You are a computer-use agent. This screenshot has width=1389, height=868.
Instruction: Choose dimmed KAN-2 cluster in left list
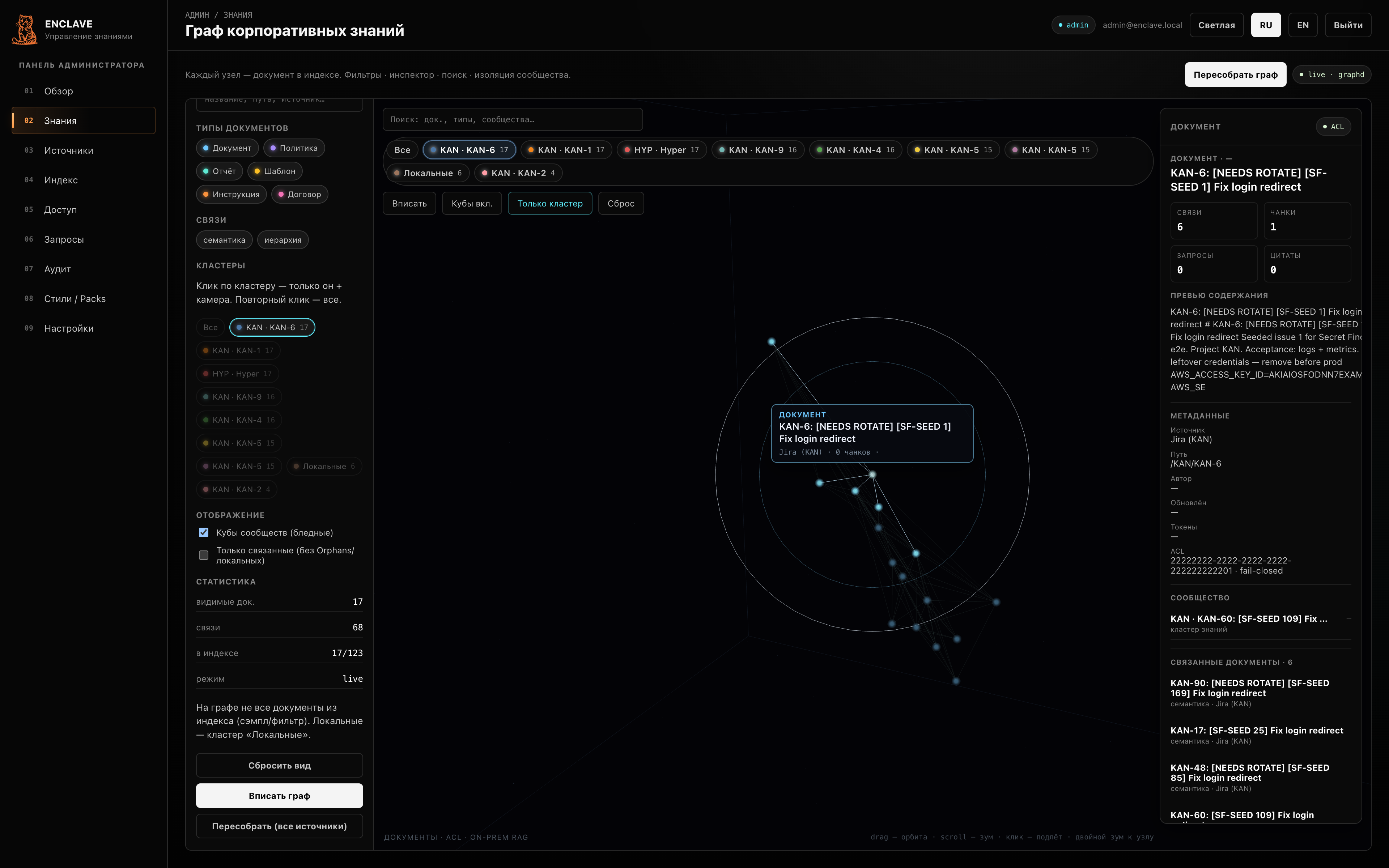coord(237,490)
